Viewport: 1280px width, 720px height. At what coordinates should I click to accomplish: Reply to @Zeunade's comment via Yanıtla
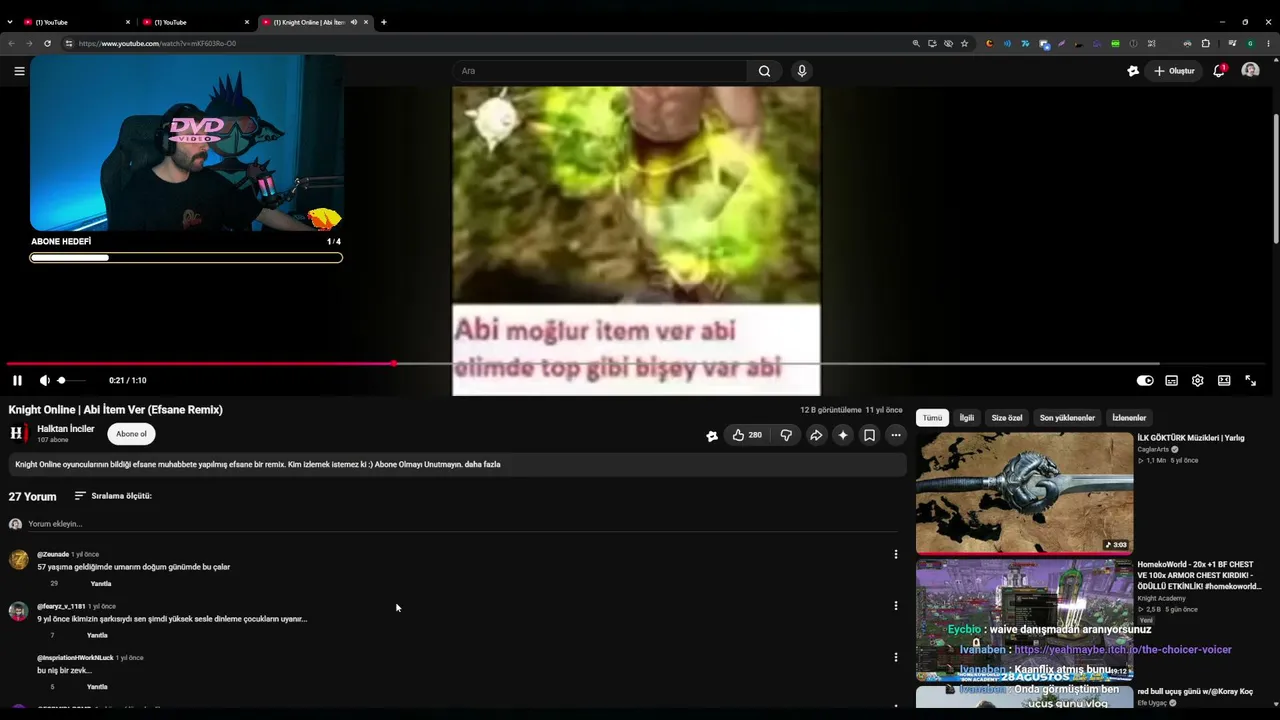point(101,584)
